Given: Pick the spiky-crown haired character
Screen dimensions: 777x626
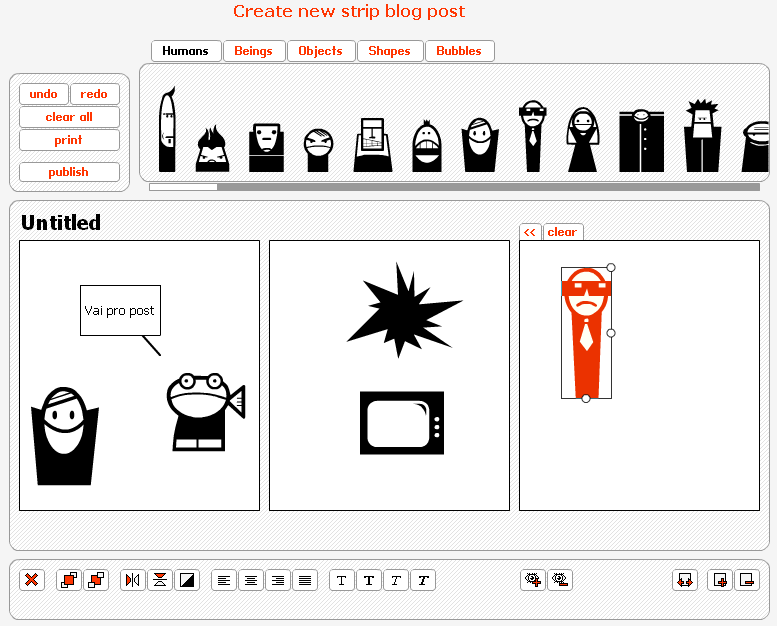Looking at the screenshot, I should point(702,136).
